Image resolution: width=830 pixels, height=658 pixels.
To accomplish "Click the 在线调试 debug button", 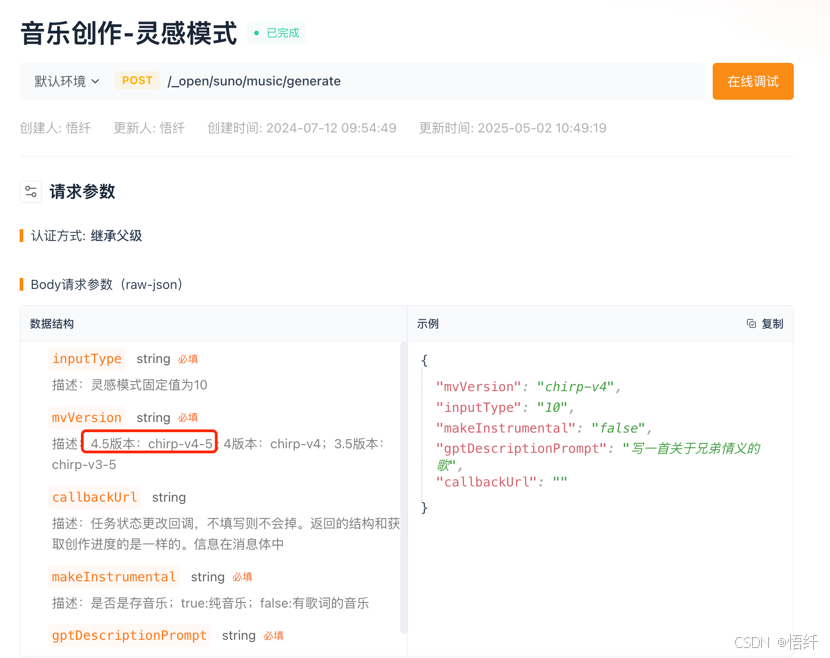I will 753,81.
